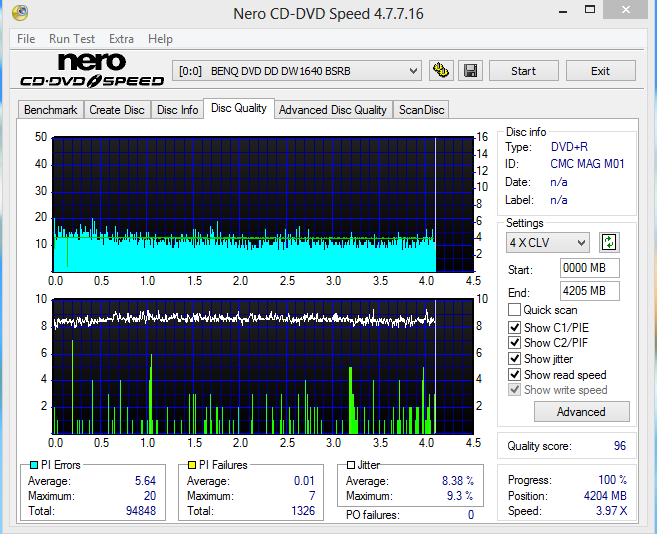Screen dimensions: 657x534
Task: Open the Run Test menu
Action: (72, 39)
